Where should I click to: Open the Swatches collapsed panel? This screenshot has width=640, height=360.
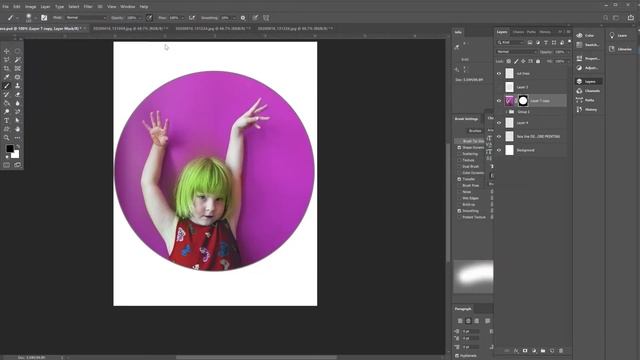[x=589, y=45]
